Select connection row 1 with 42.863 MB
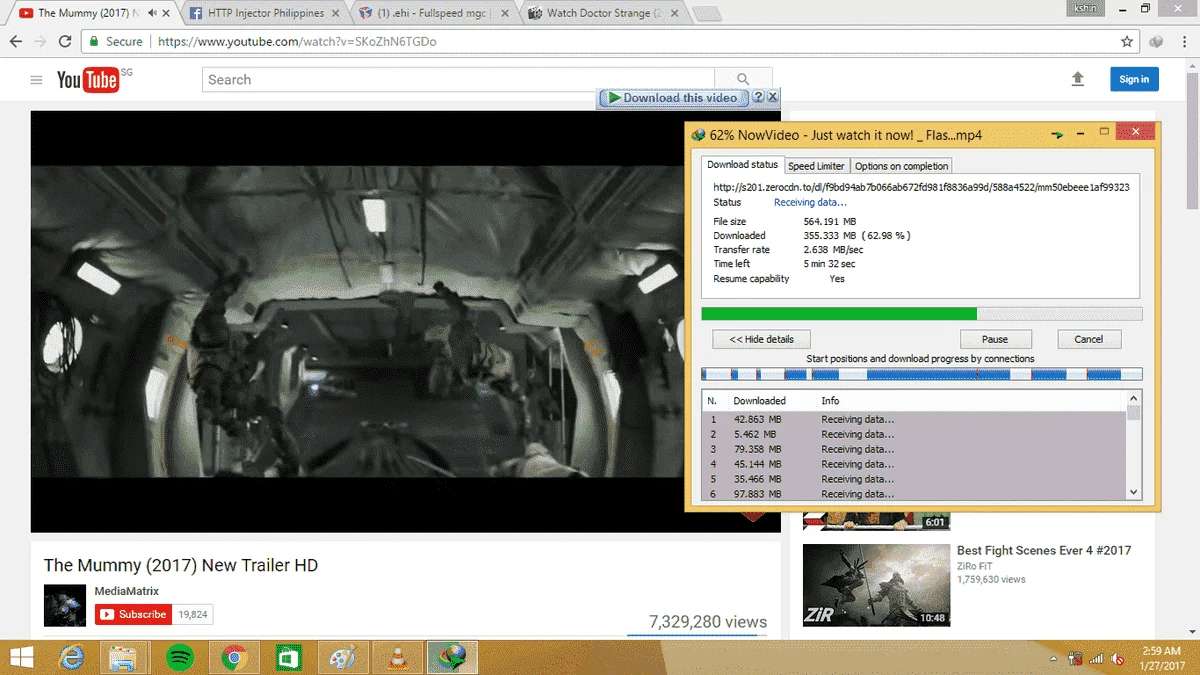 (915, 420)
